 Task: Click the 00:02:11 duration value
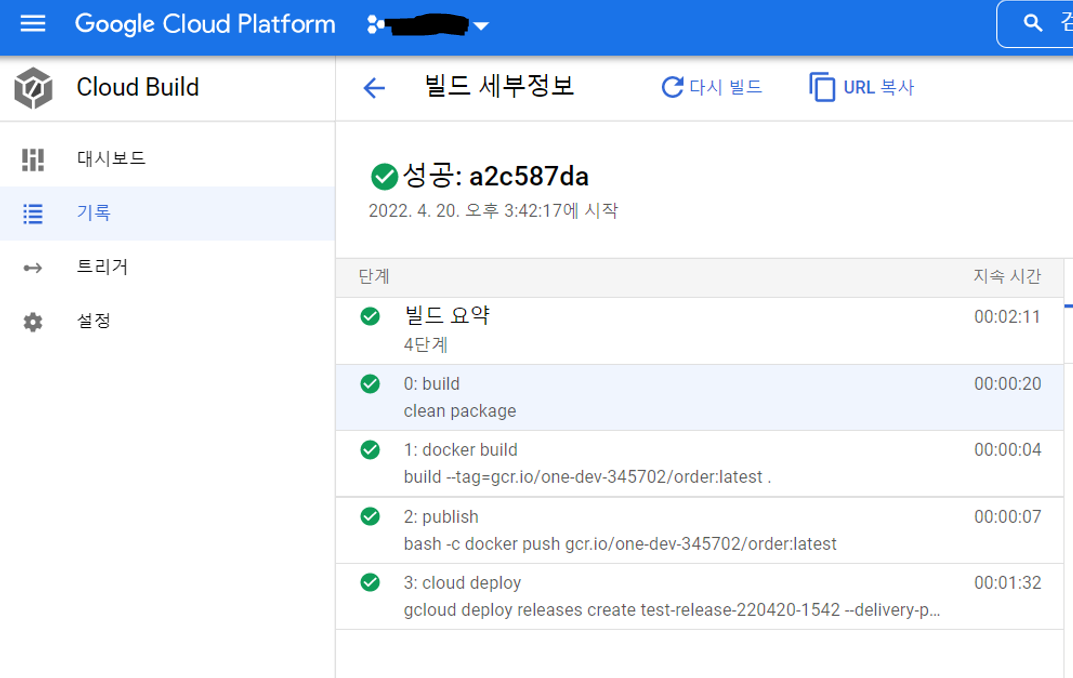click(1007, 317)
